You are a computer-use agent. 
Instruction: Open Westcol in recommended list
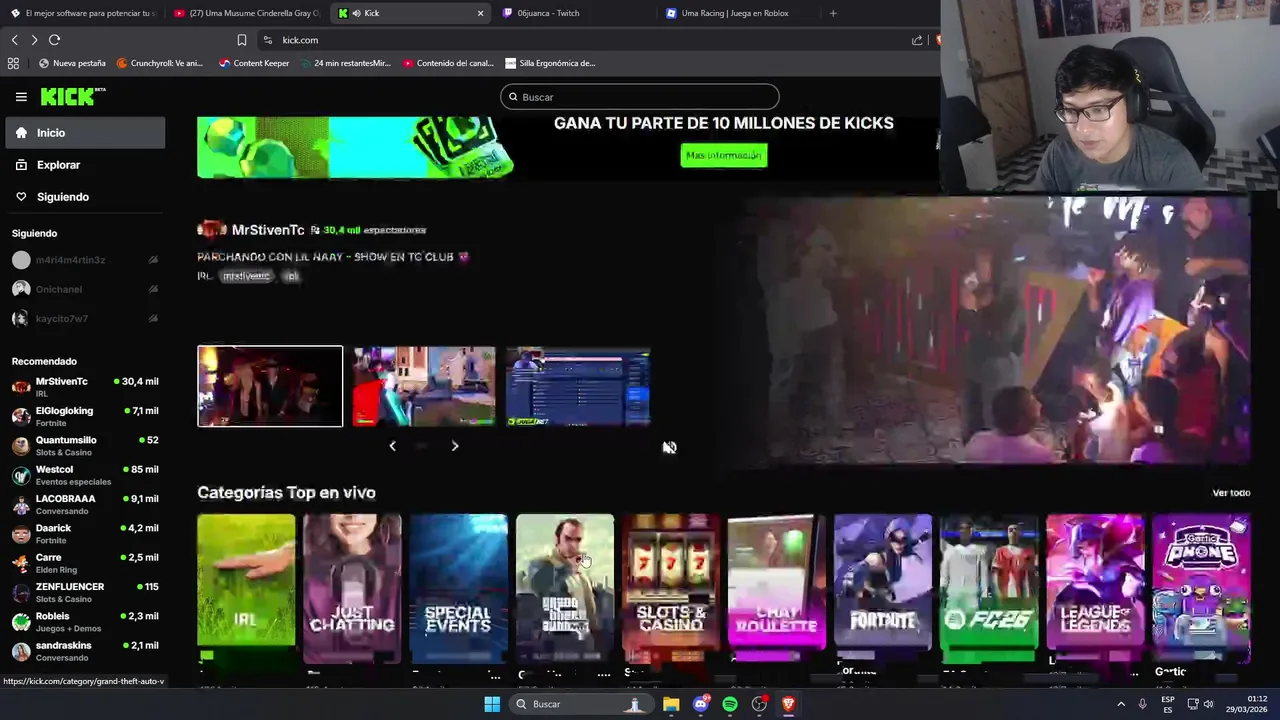[x=85, y=475]
